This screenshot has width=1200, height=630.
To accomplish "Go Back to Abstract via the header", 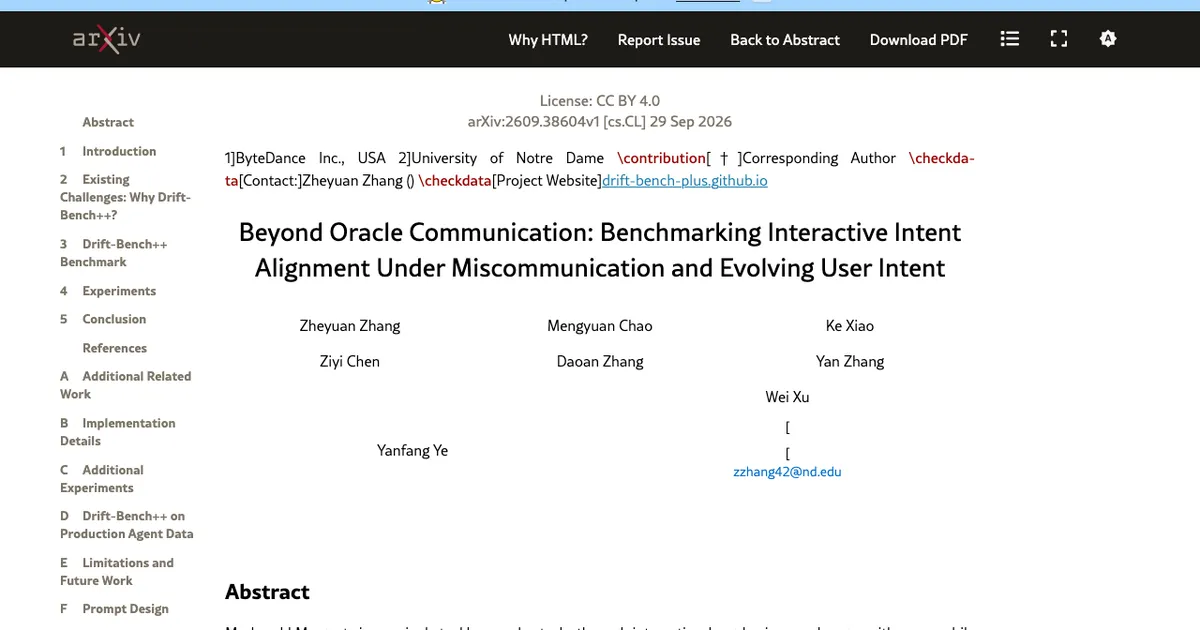I will pos(785,40).
